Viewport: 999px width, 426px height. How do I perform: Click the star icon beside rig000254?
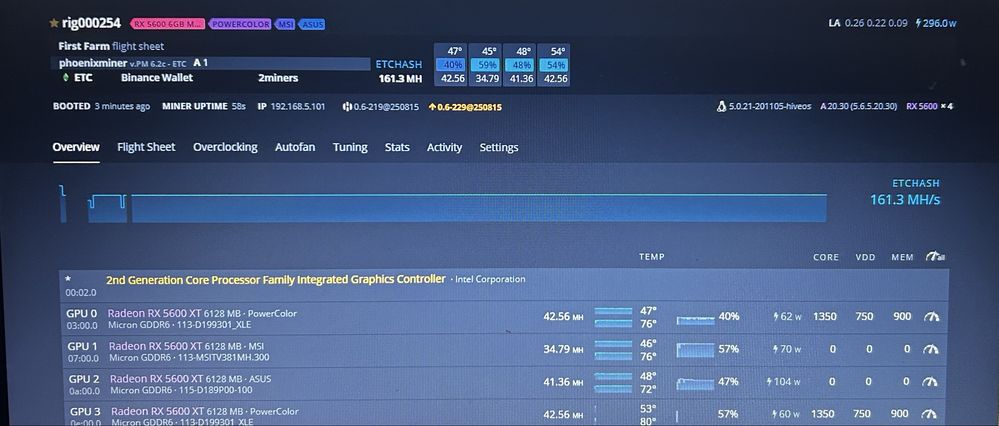point(54,24)
